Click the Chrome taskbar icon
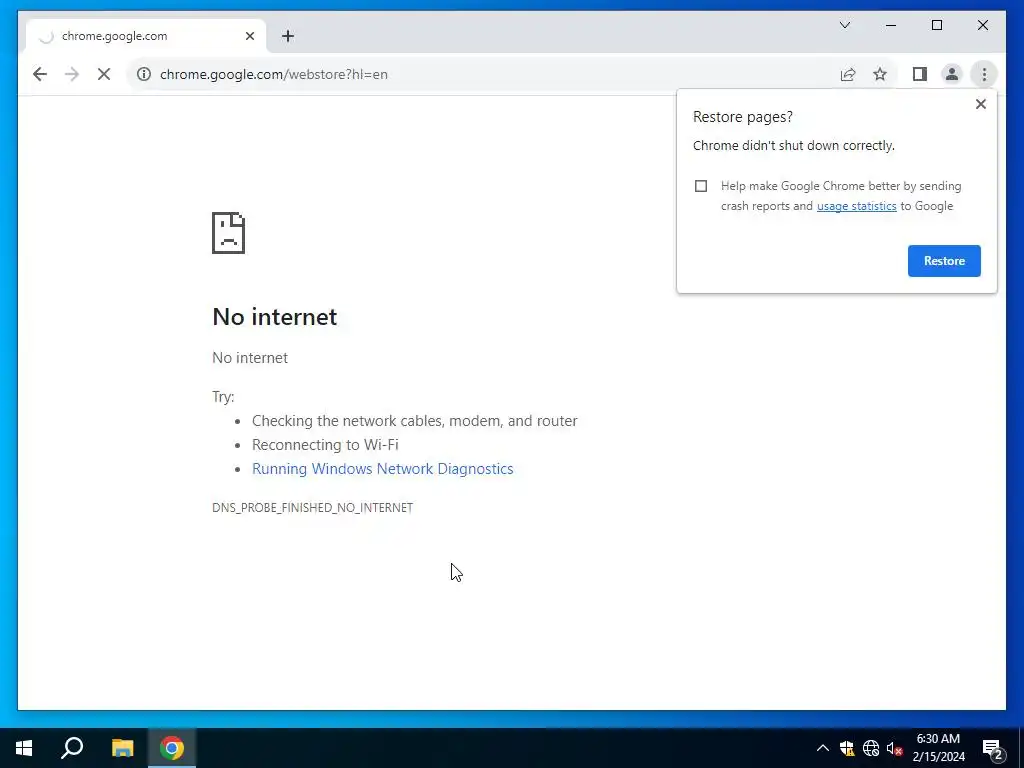Image resolution: width=1024 pixels, height=768 pixels. pyautogui.click(x=172, y=748)
